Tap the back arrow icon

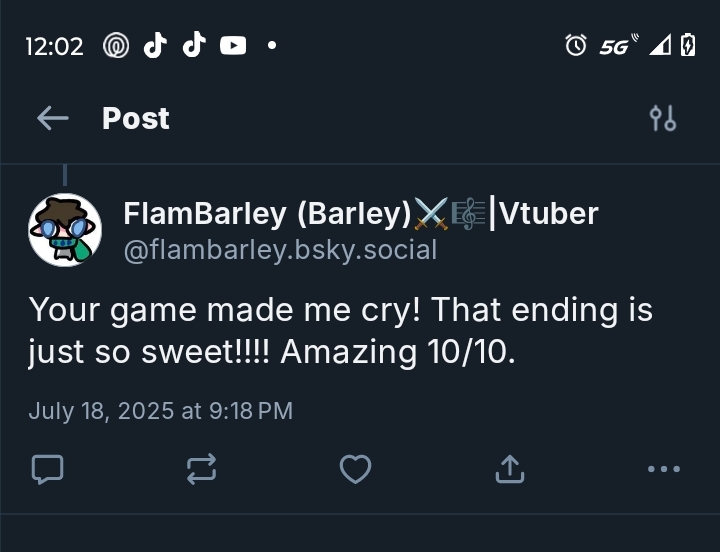click(52, 119)
